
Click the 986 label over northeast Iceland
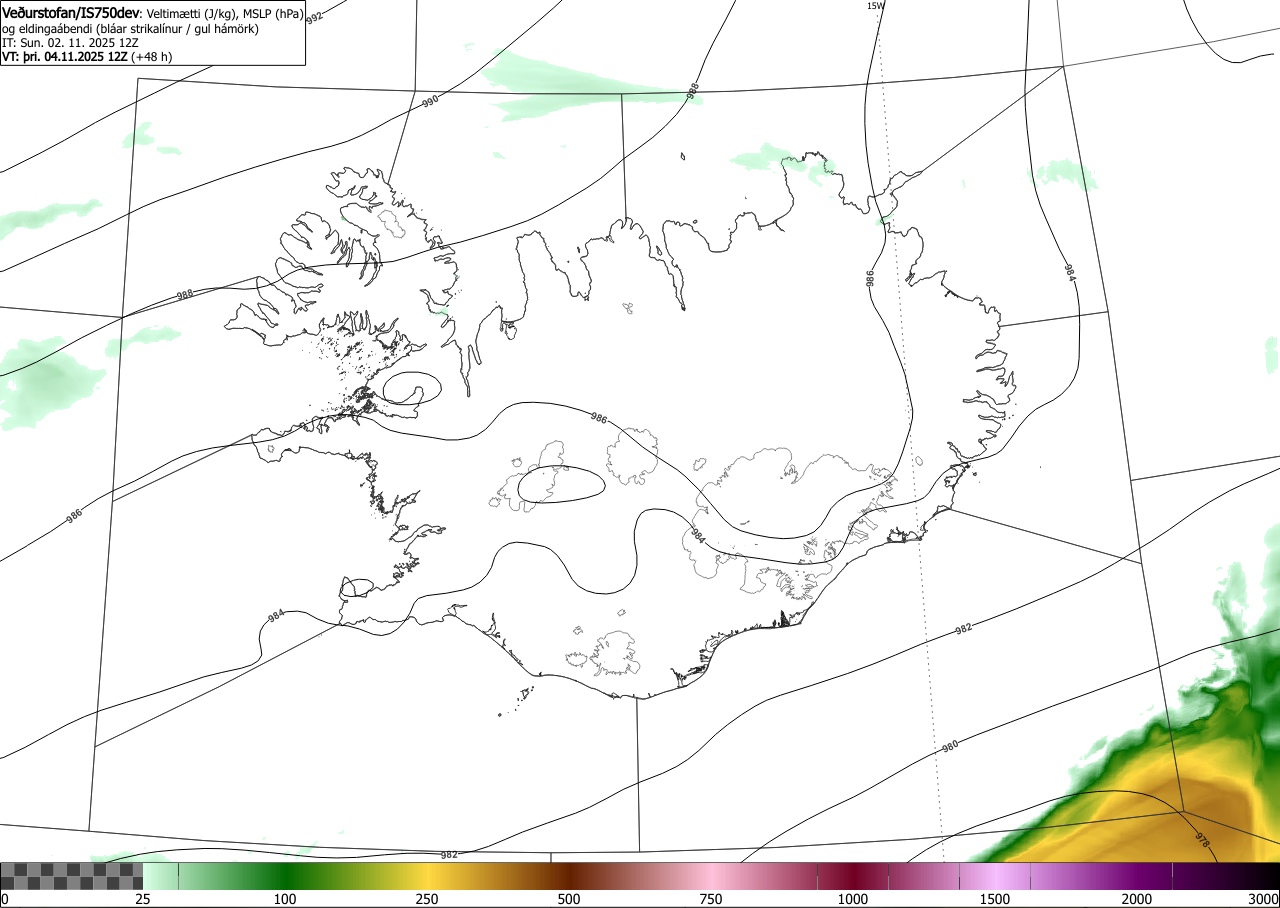(x=870, y=279)
